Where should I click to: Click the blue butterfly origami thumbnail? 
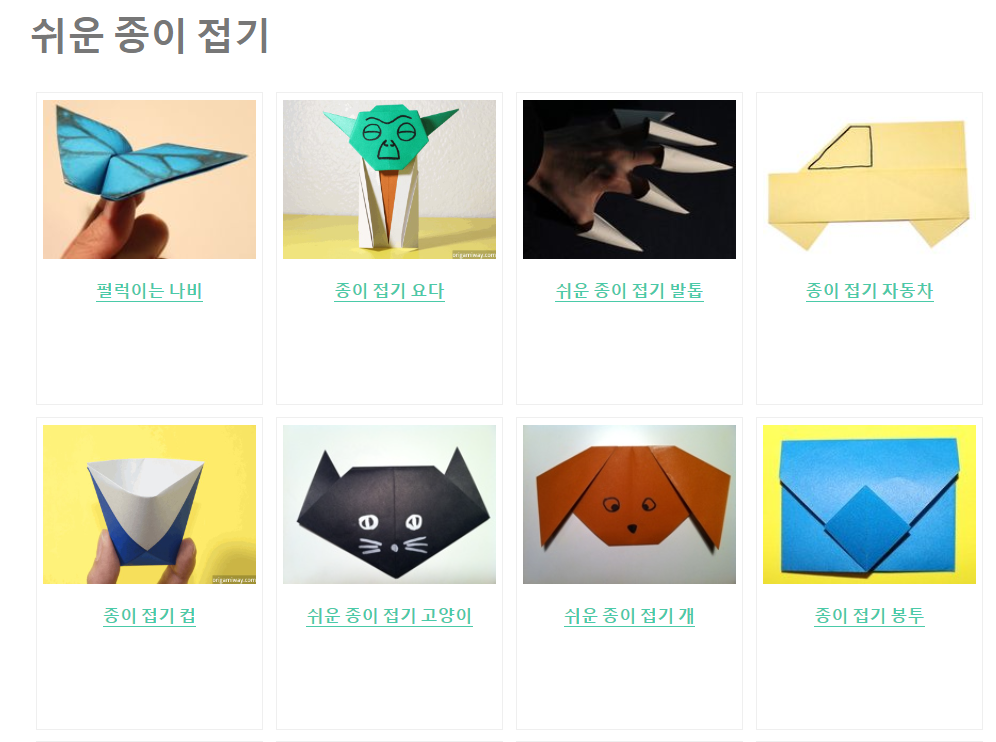[149, 179]
